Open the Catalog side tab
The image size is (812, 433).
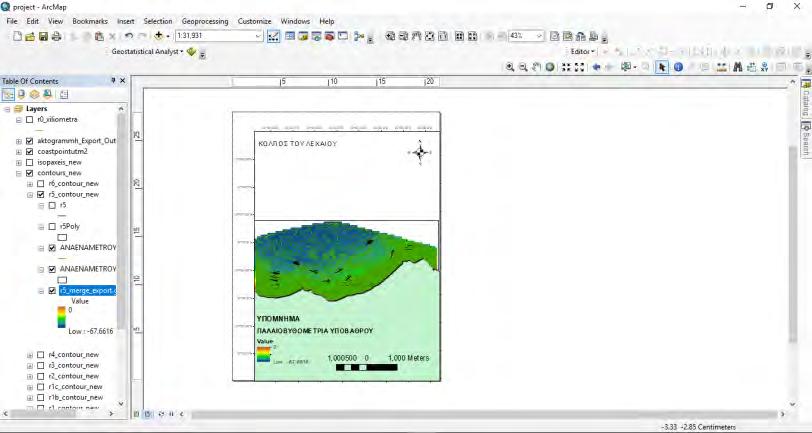point(806,98)
